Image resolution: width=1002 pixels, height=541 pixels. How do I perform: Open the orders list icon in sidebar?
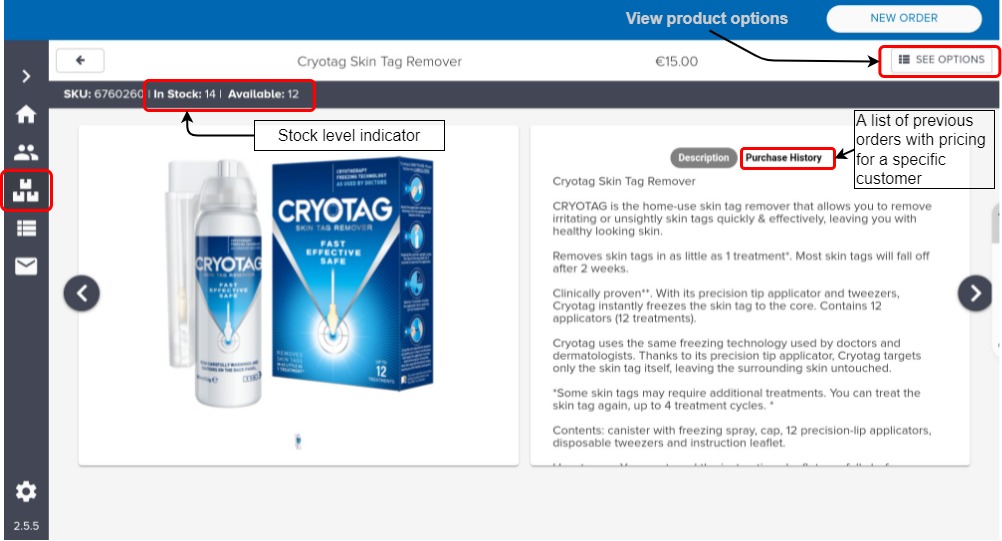coord(26,228)
